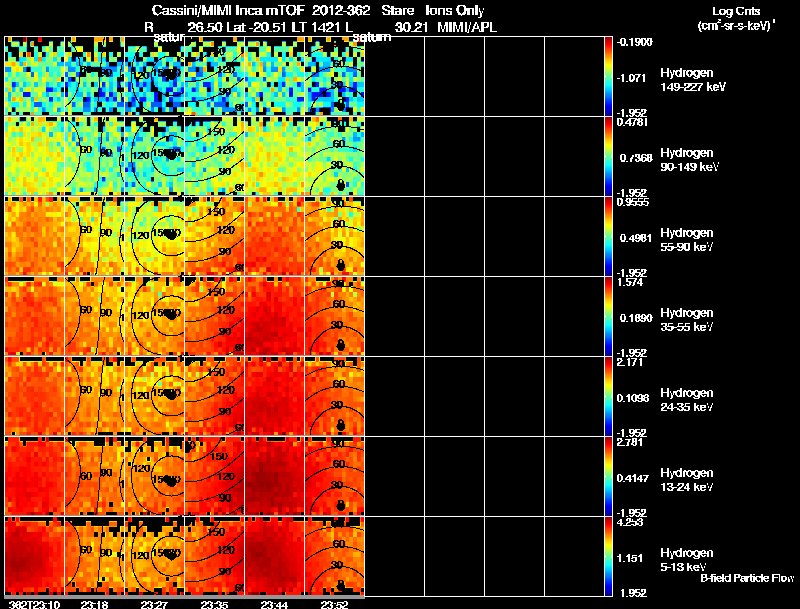The image size is (800, 609).
Task: Click the 1.574 color scale maximum
Action: (x=630, y=282)
